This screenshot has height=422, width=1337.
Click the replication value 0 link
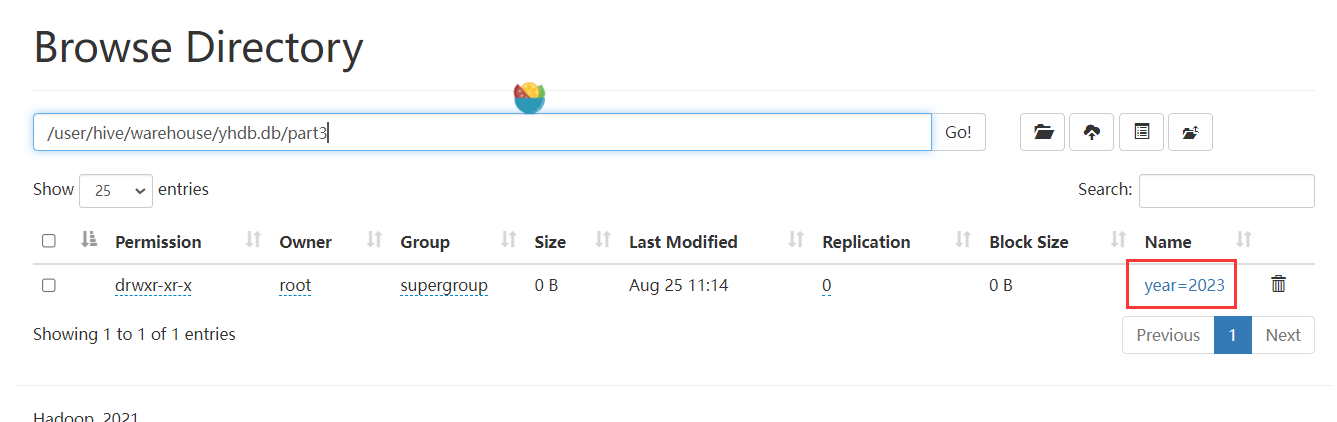pyautogui.click(x=827, y=285)
